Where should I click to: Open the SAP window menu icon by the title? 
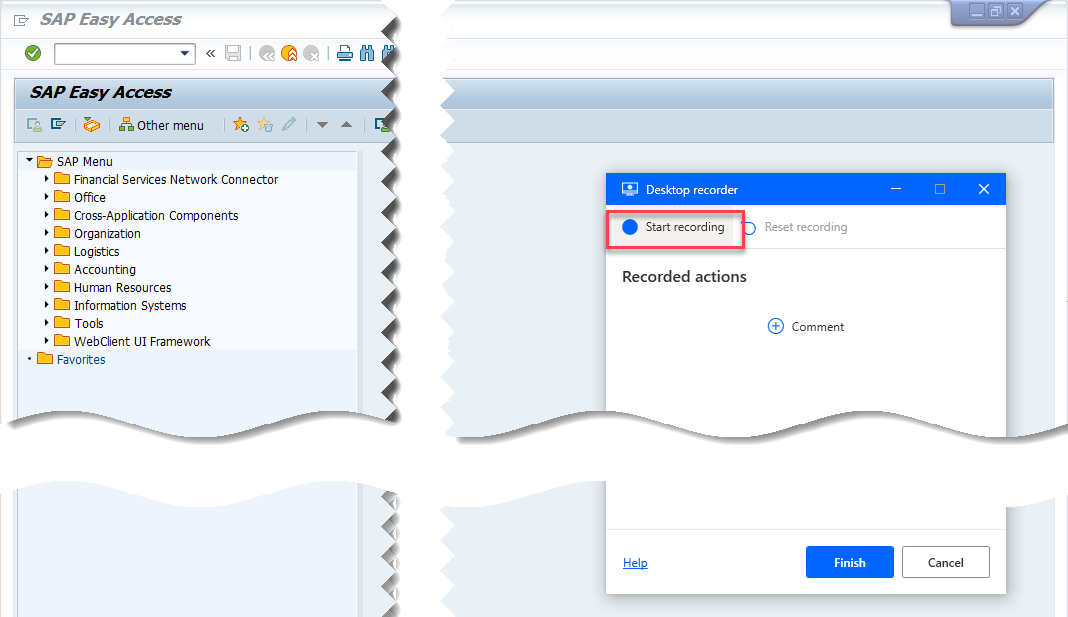pos(21,20)
